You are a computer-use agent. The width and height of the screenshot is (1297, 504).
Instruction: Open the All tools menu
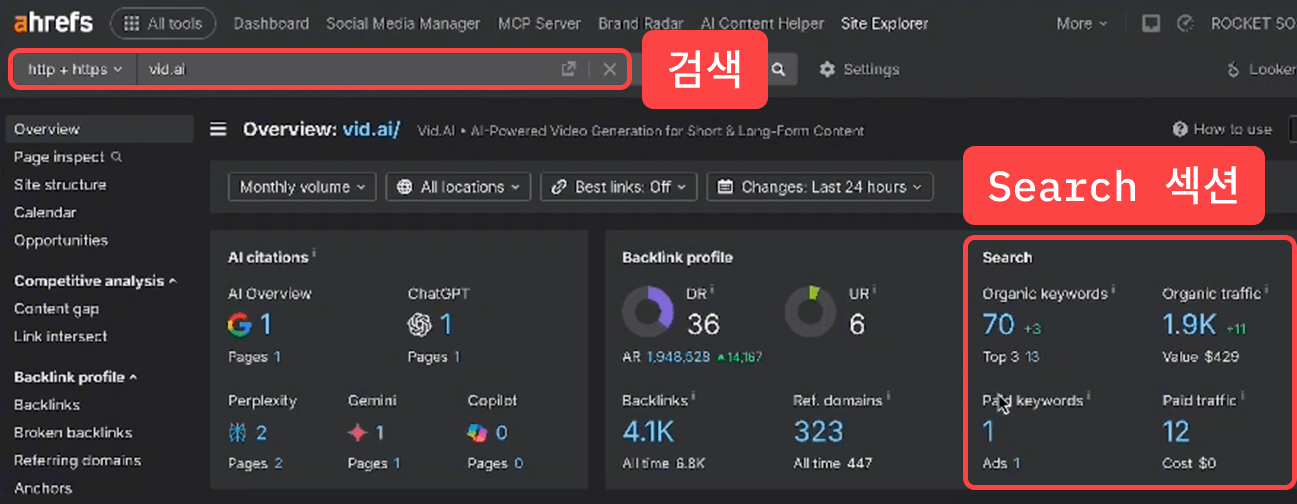(x=162, y=23)
